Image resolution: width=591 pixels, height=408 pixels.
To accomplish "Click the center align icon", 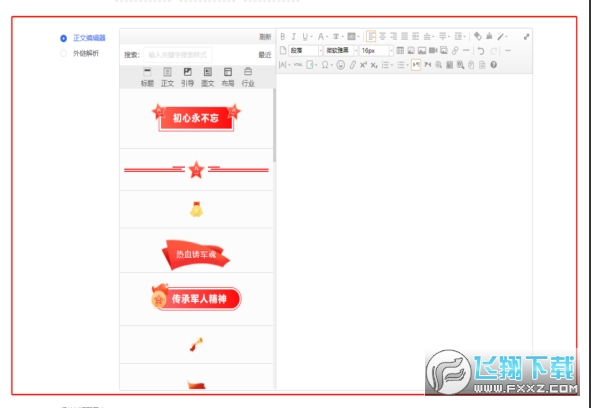I will coord(382,37).
